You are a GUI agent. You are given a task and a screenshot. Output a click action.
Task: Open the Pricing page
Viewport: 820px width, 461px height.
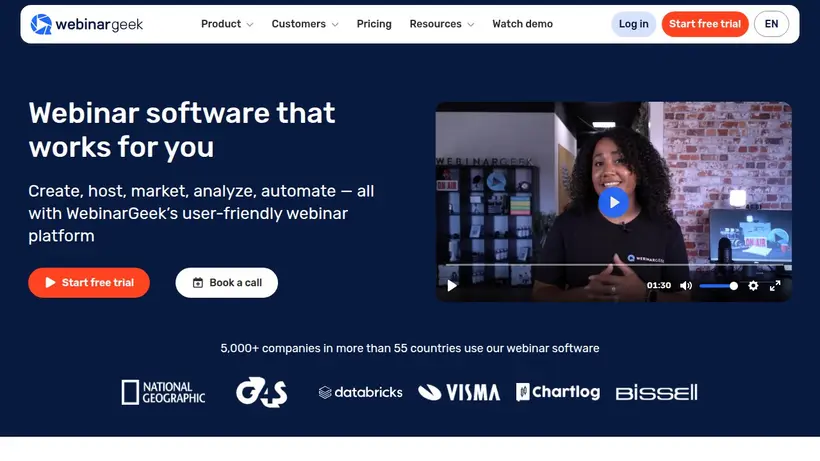tap(374, 24)
